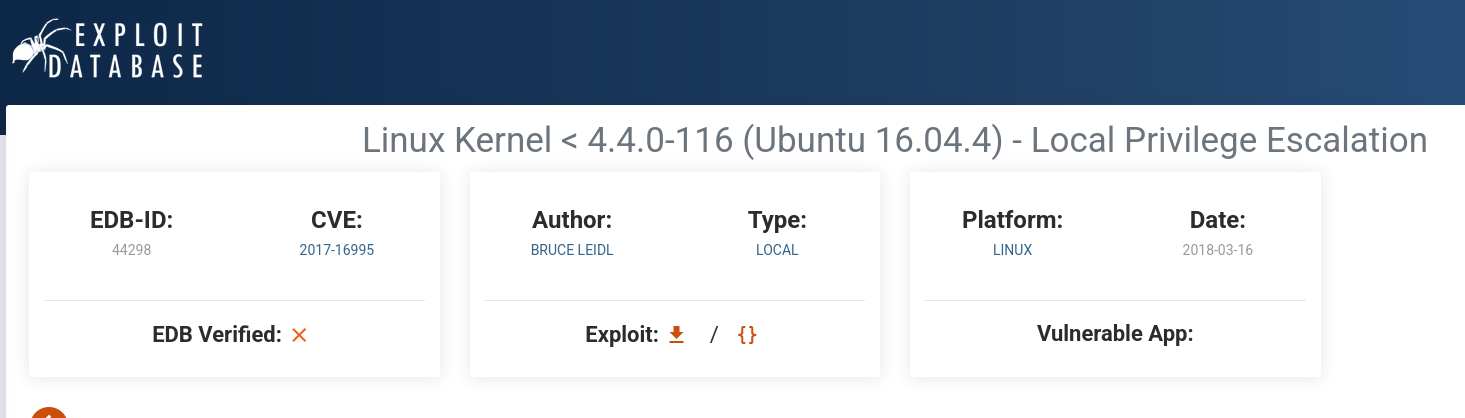The height and width of the screenshot is (418, 1465).
Task: Click the "Author:" heading
Action: pos(572,220)
